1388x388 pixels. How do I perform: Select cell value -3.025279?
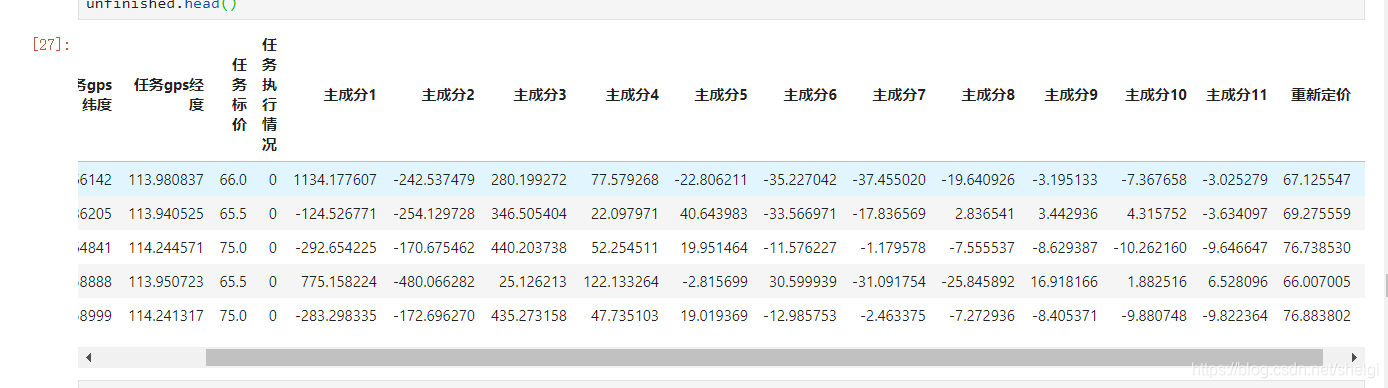pyautogui.click(x=1234, y=180)
